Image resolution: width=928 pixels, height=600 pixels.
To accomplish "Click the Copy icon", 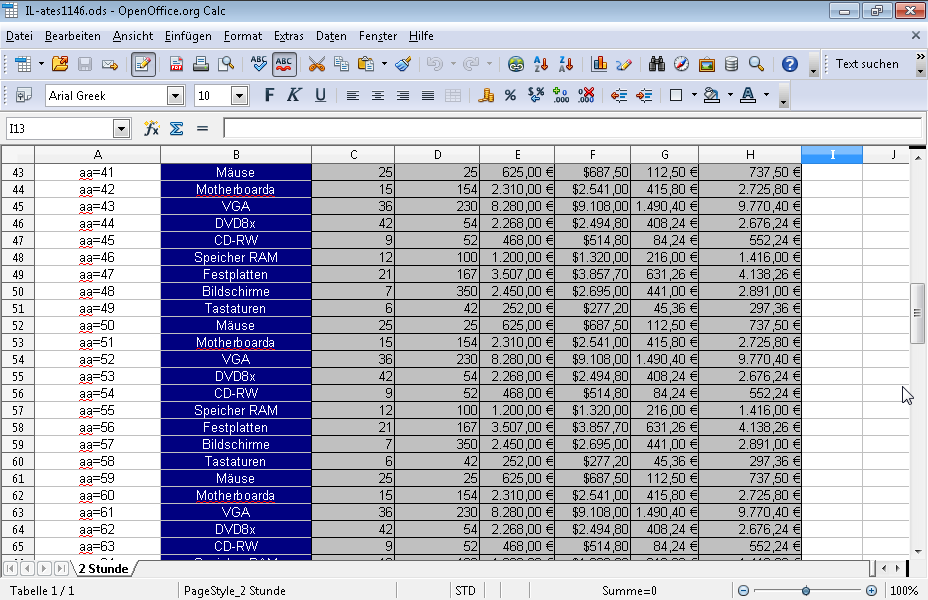I will [x=341, y=64].
